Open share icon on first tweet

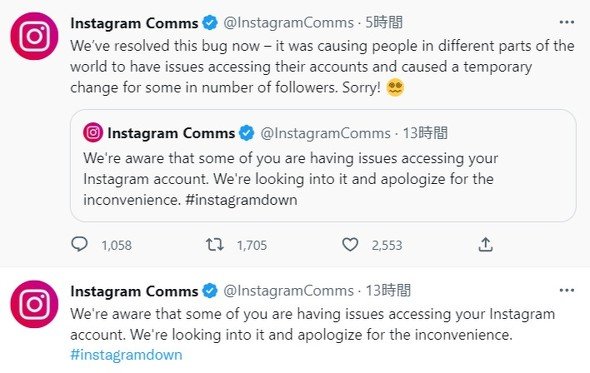point(485,245)
